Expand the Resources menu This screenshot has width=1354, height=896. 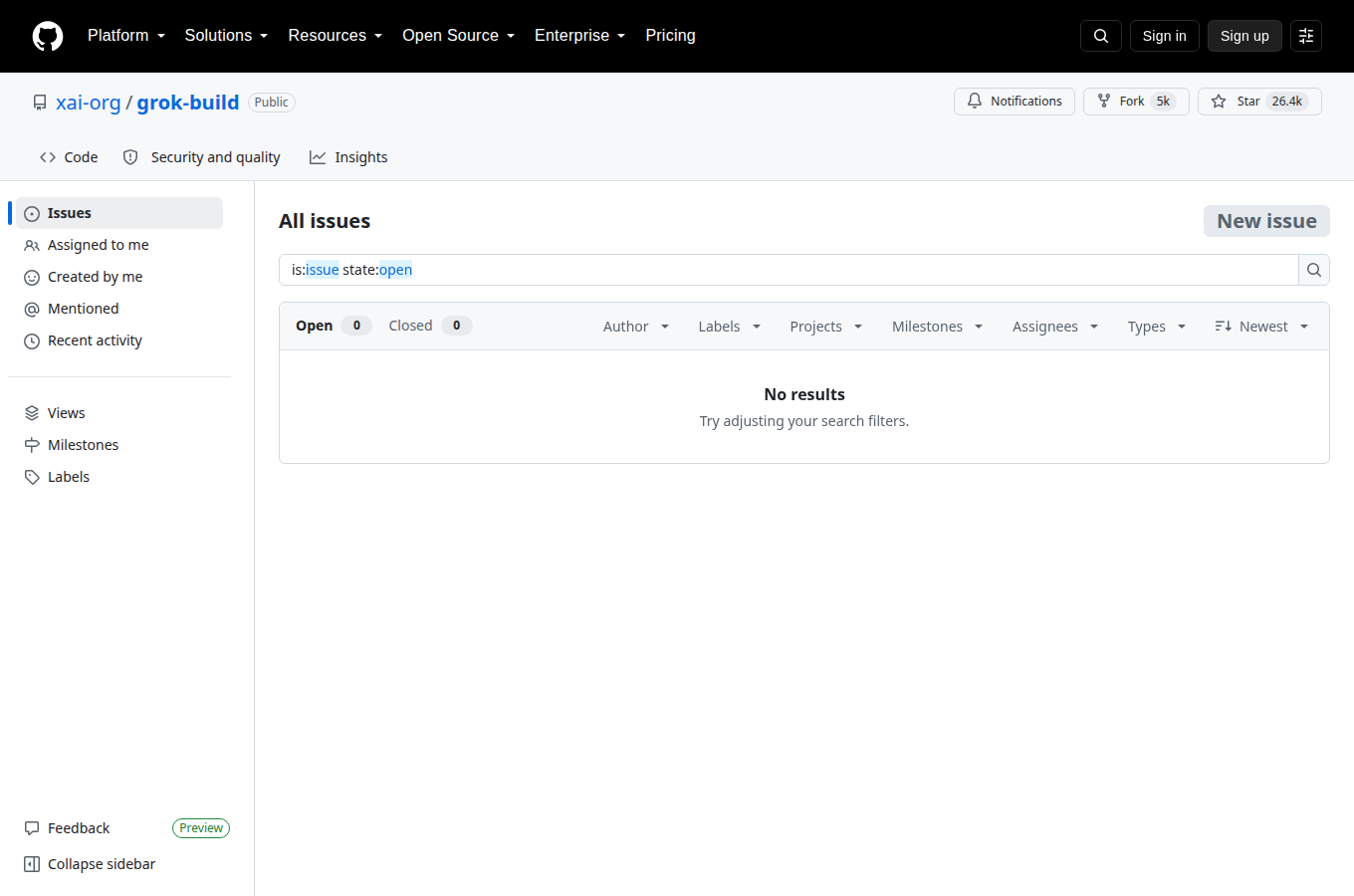[x=336, y=36]
